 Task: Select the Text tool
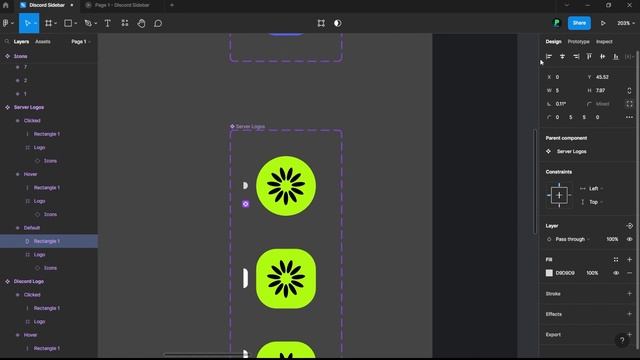[x=107, y=23]
